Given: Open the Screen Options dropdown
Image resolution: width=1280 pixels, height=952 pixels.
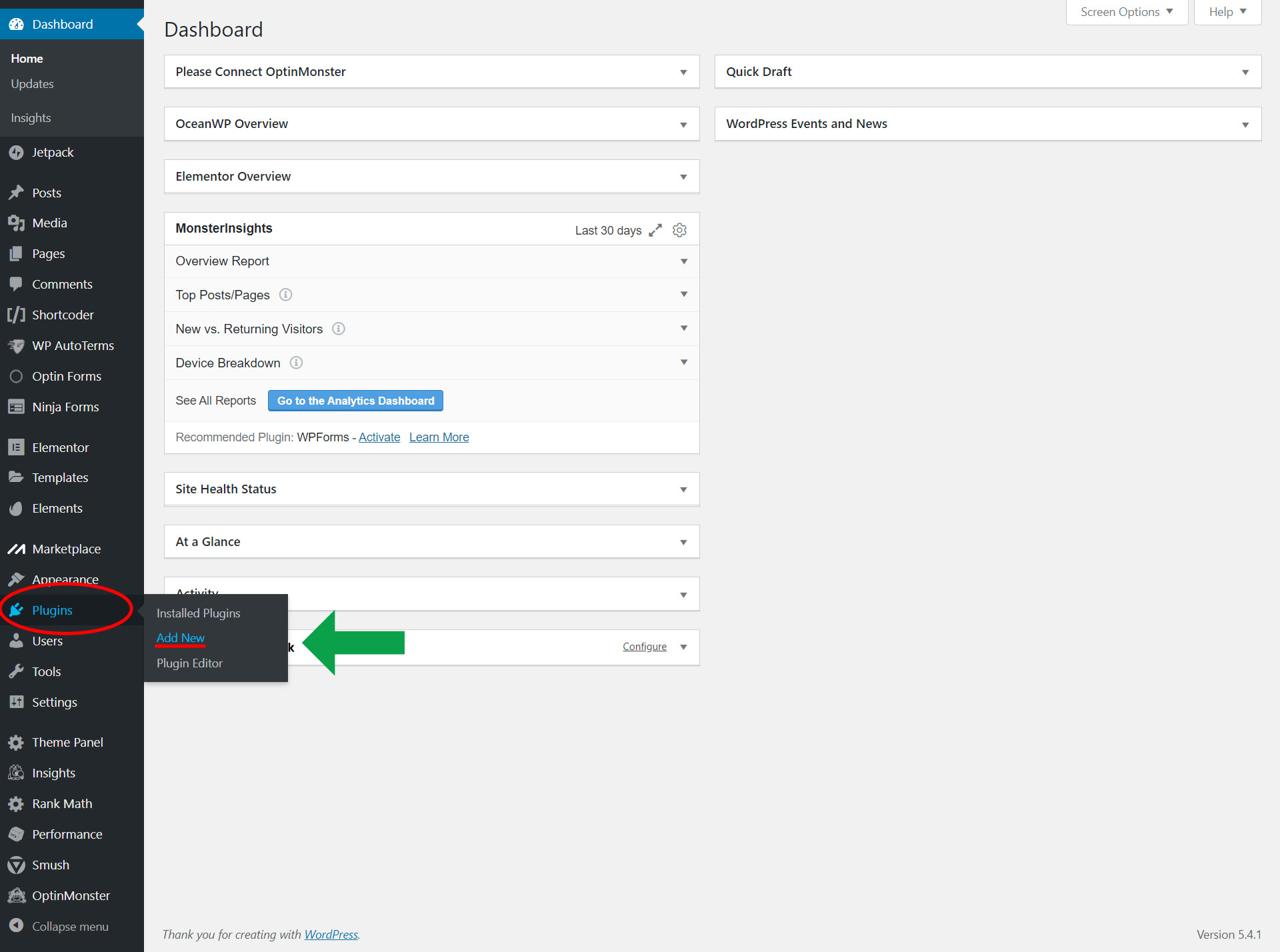Looking at the screenshot, I should click(x=1127, y=12).
